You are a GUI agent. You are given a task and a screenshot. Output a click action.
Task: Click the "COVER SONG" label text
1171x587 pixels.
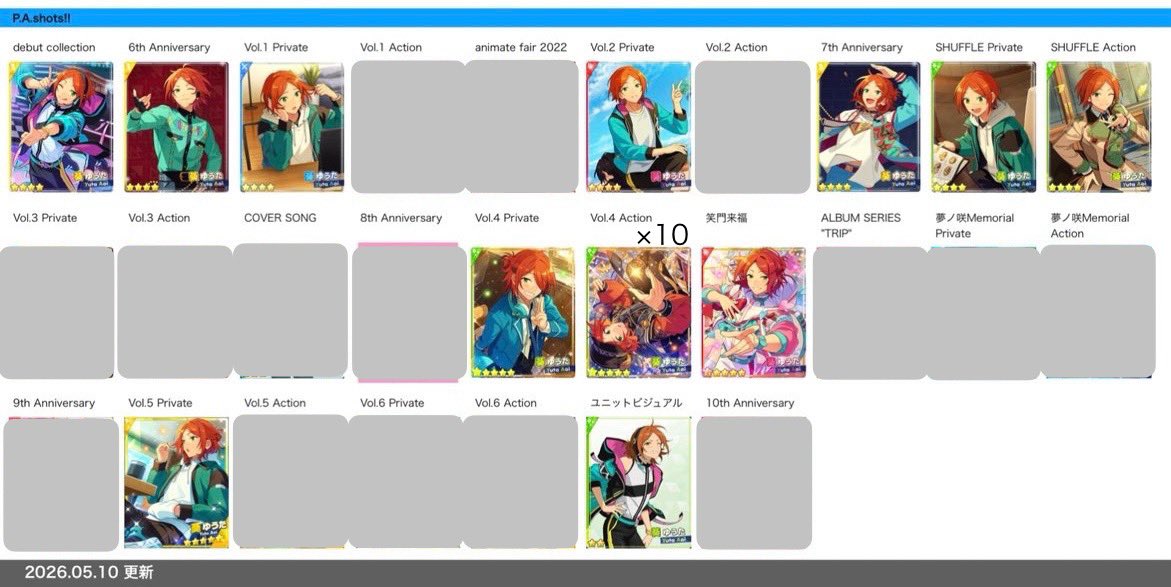280,218
